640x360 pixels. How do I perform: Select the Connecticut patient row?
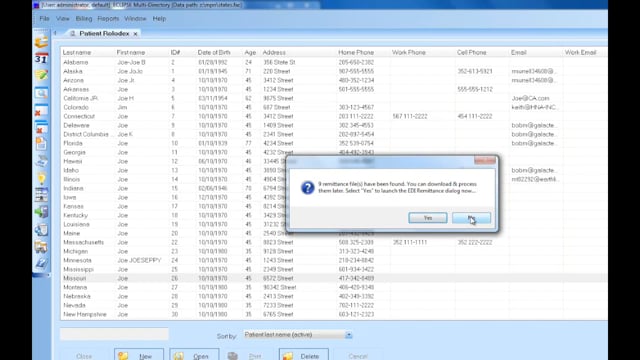333,116
